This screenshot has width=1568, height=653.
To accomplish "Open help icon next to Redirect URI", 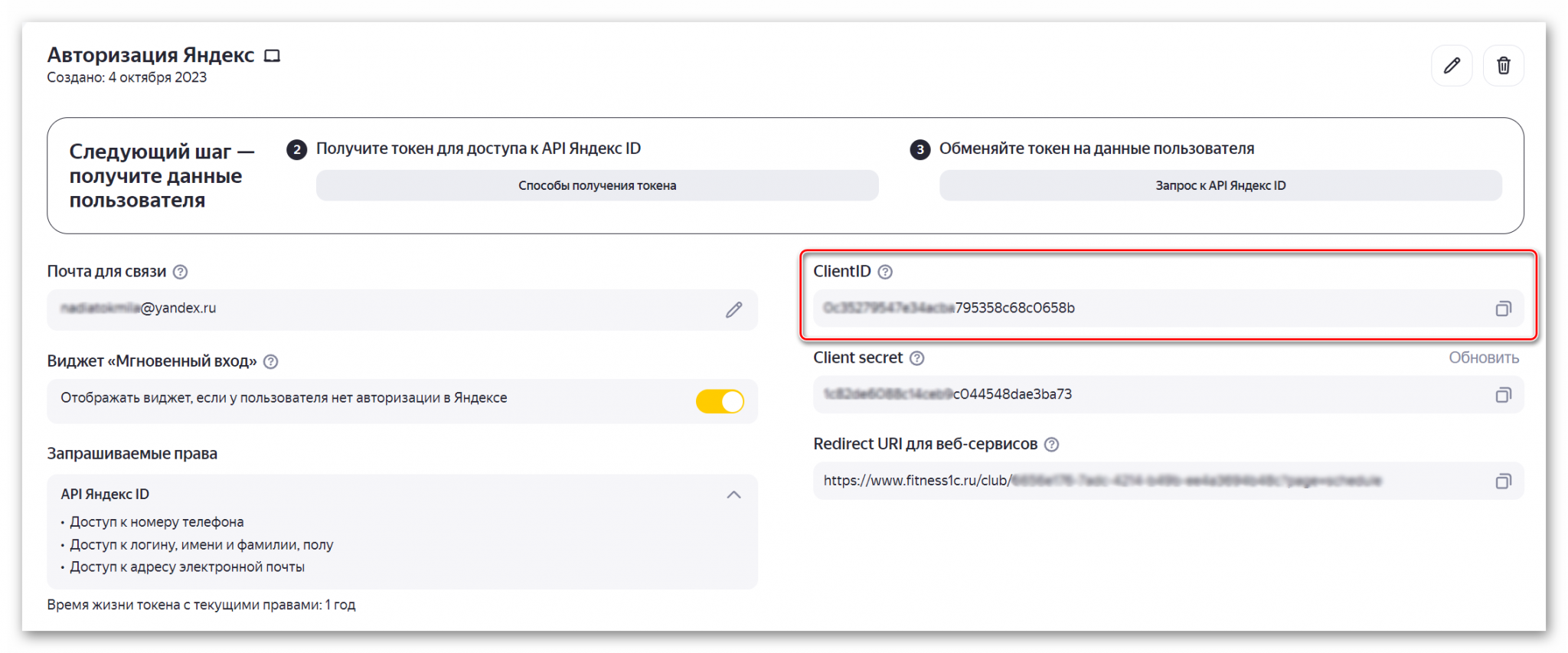I will 1052,445.
